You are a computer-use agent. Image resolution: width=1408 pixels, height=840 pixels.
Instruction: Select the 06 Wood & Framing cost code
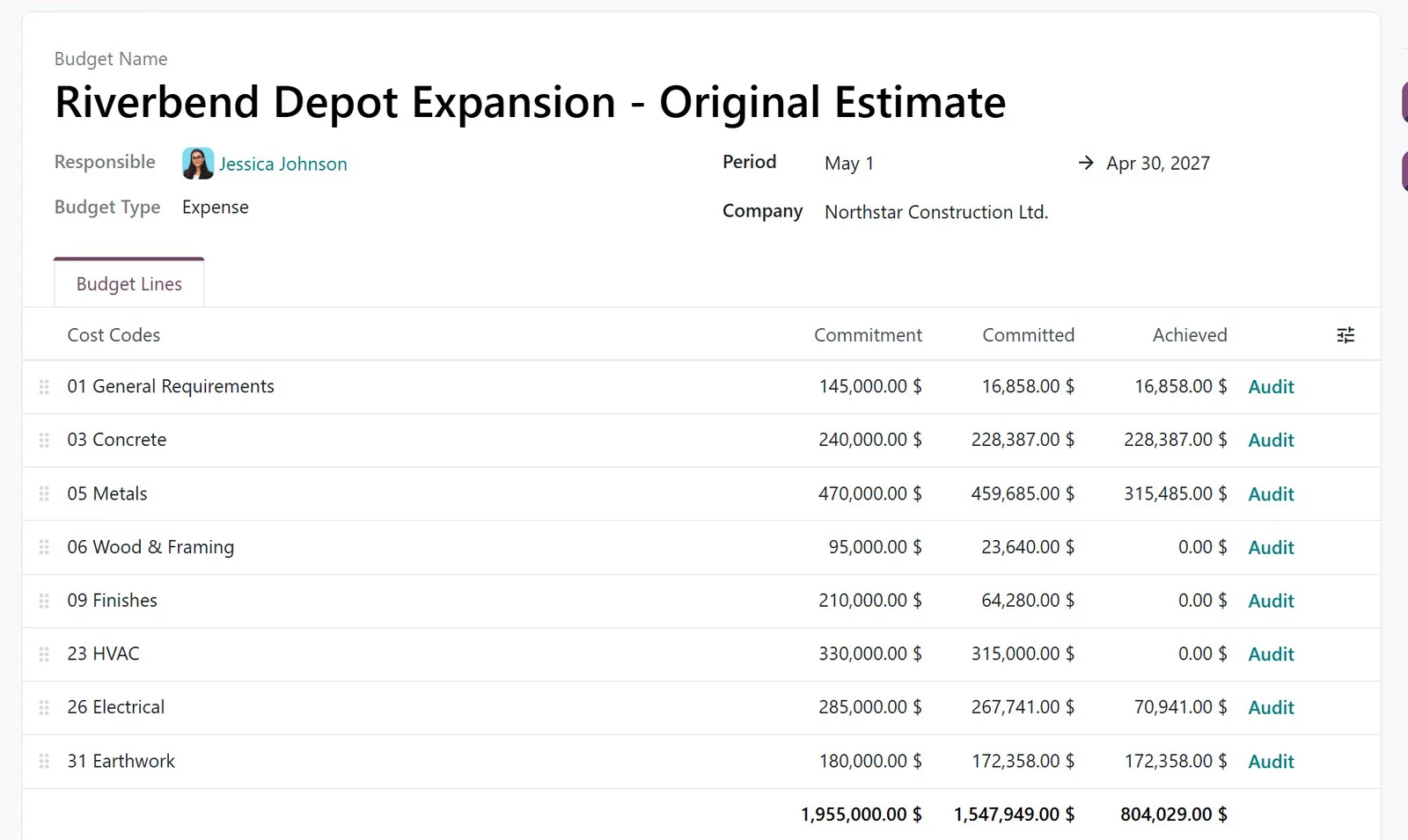[x=150, y=547]
